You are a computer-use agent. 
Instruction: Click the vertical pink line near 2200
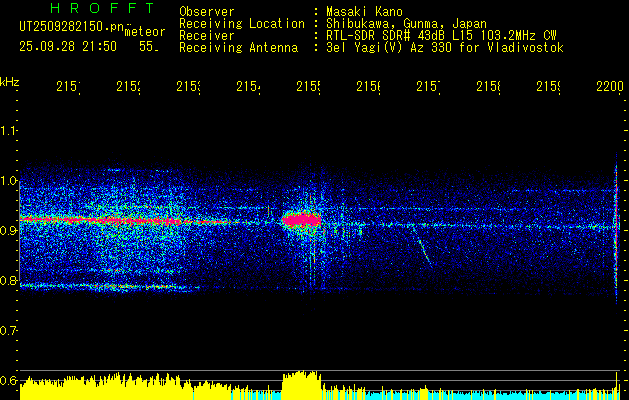616,227
